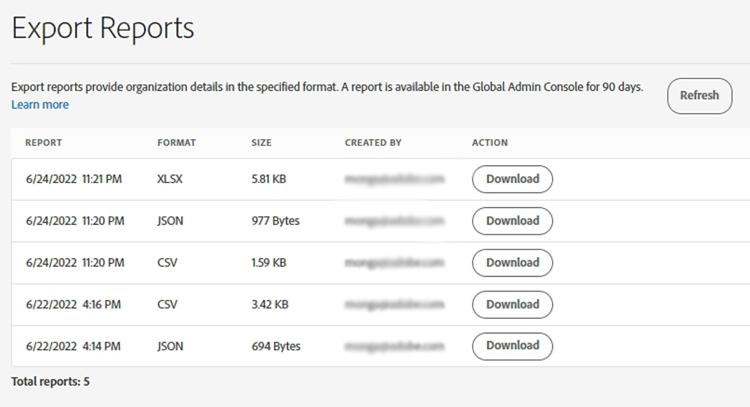
Task: Click the FORMAT column header
Action: [176, 143]
